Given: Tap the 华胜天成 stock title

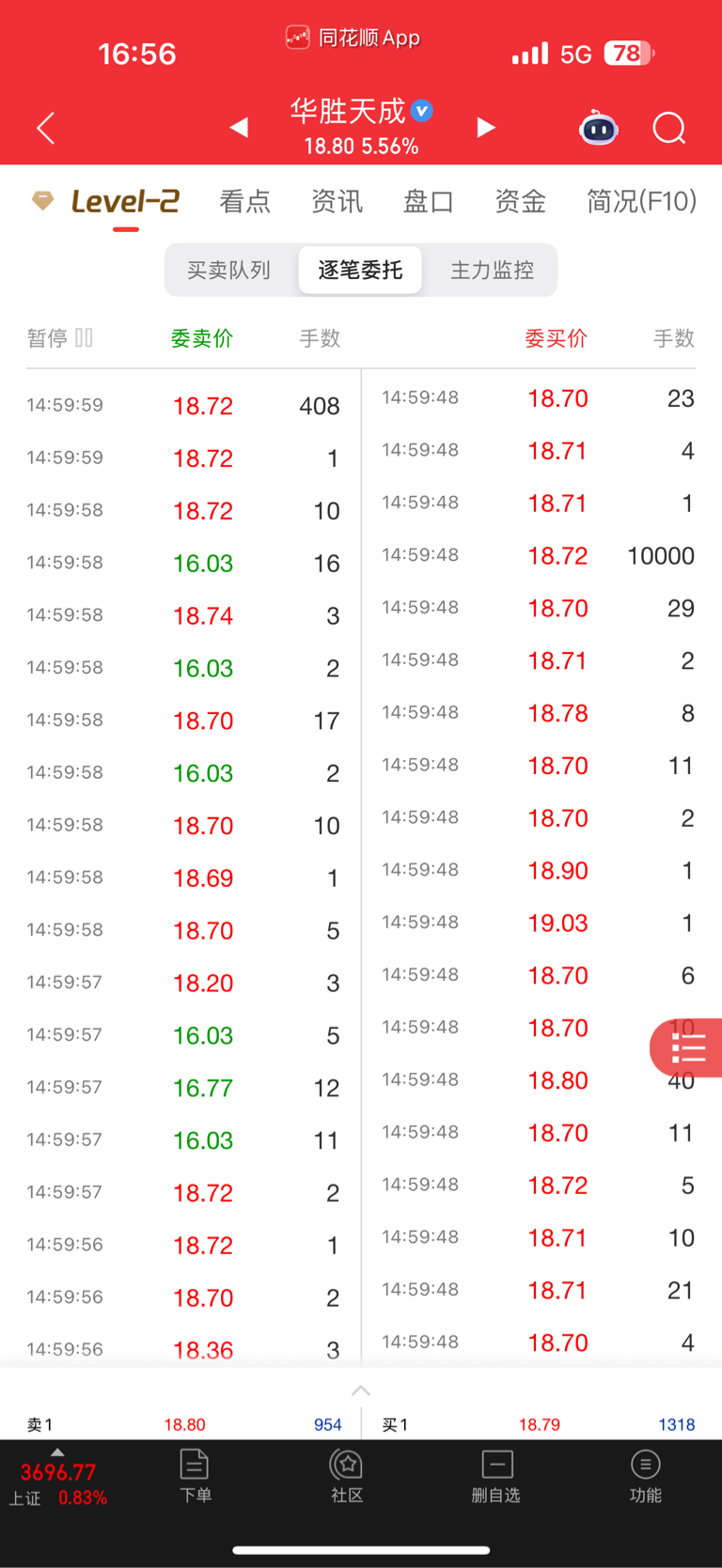Looking at the screenshot, I should click(348, 111).
